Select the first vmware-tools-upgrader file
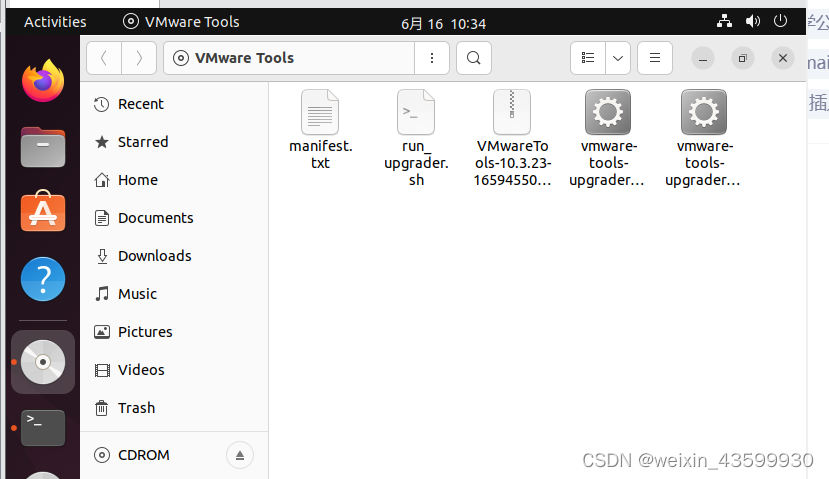This screenshot has height=479, width=829. (x=607, y=139)
